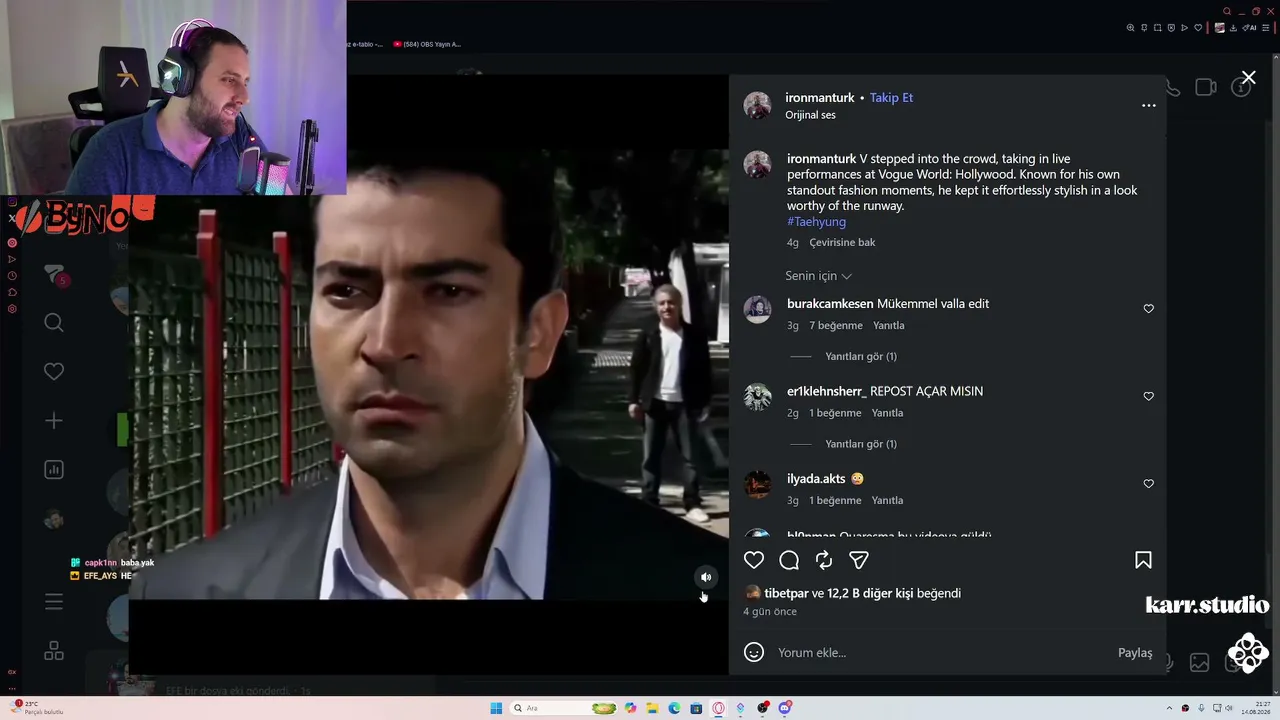Open Discord from the taskbar
The height and width of the screenshot is (720, 1280).
(785, 708)
